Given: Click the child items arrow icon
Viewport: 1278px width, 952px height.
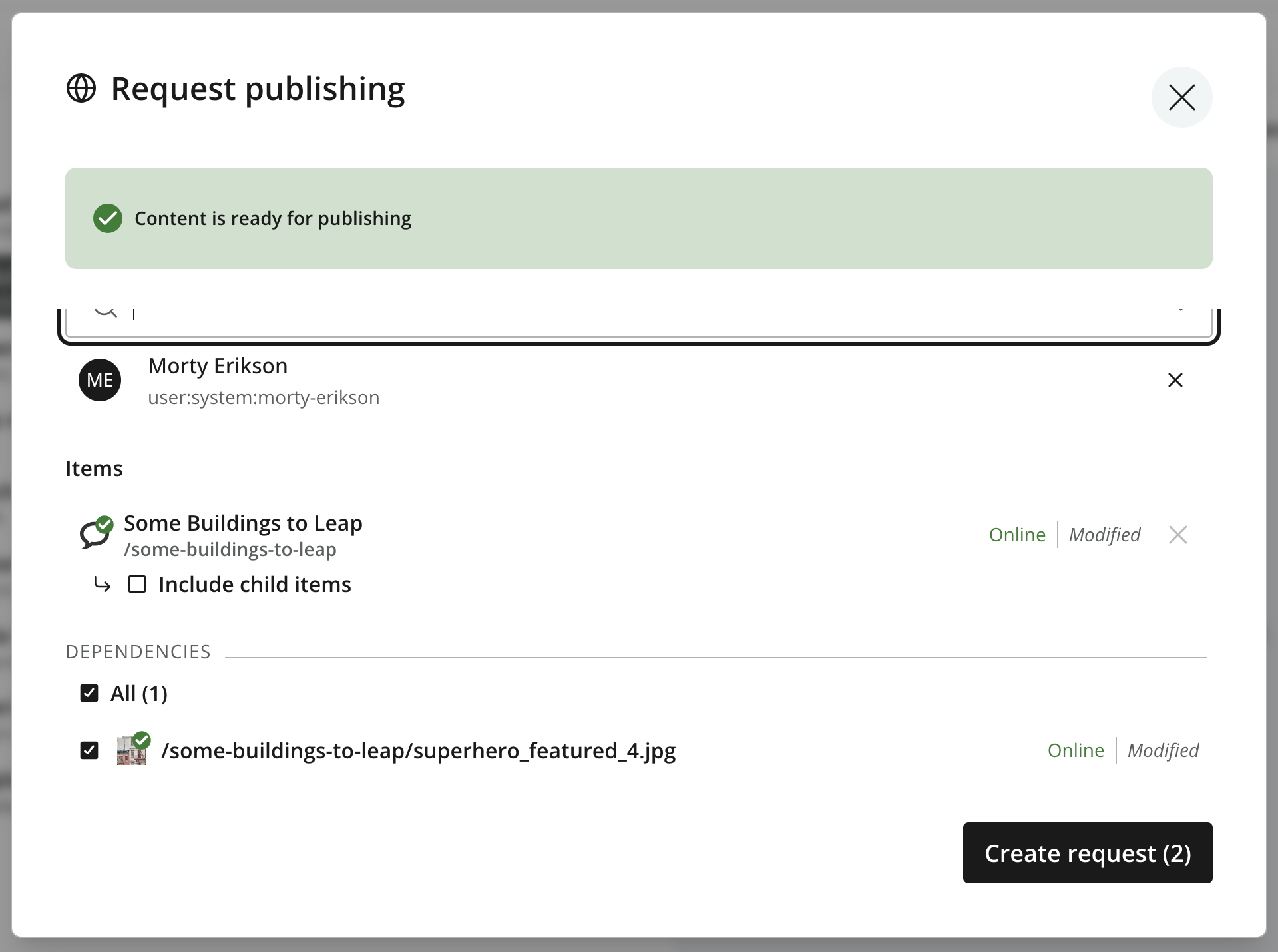Looking at the screenshot, I should coord(102,585).
